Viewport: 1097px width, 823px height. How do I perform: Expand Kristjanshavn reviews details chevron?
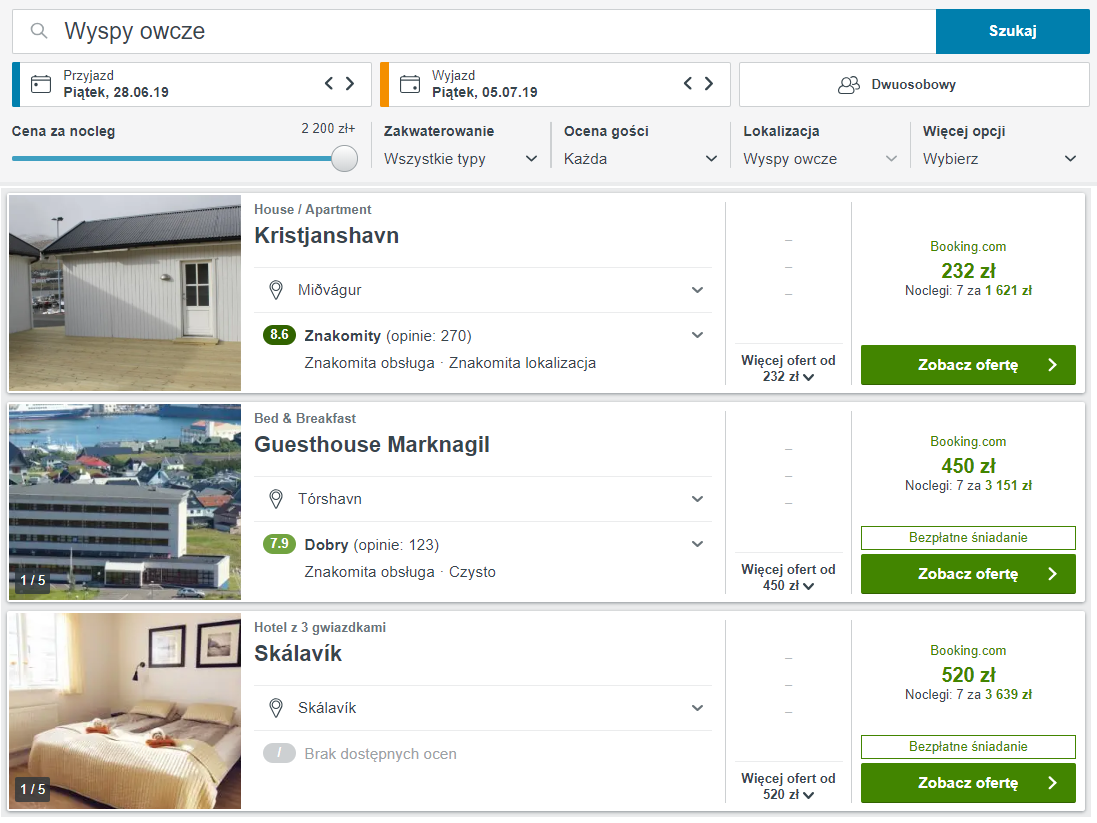point(698,335)
